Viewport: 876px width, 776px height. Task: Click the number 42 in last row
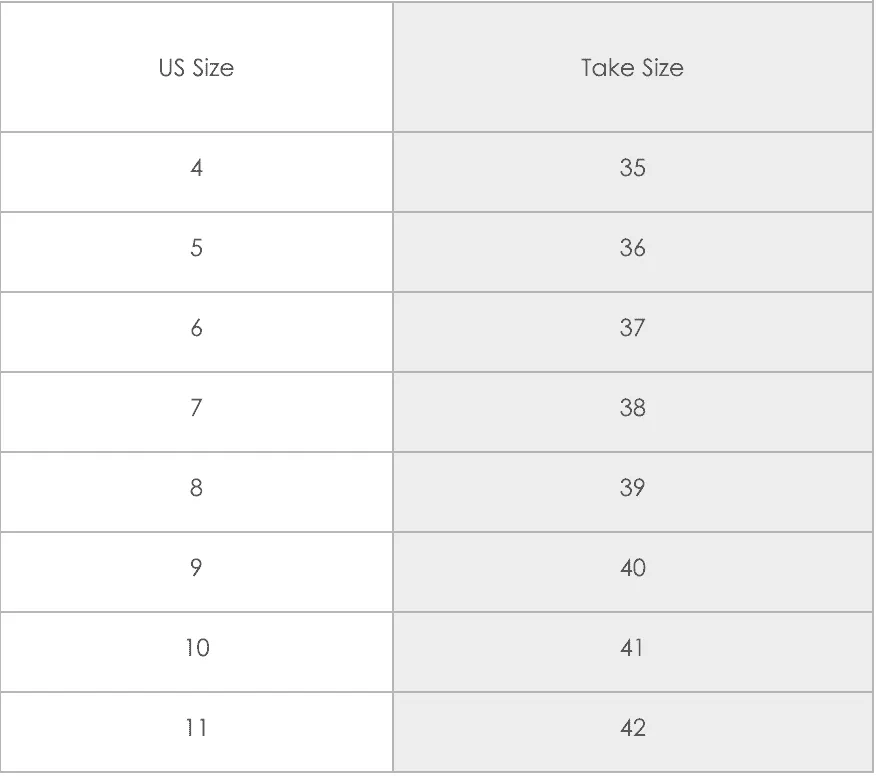632,728
